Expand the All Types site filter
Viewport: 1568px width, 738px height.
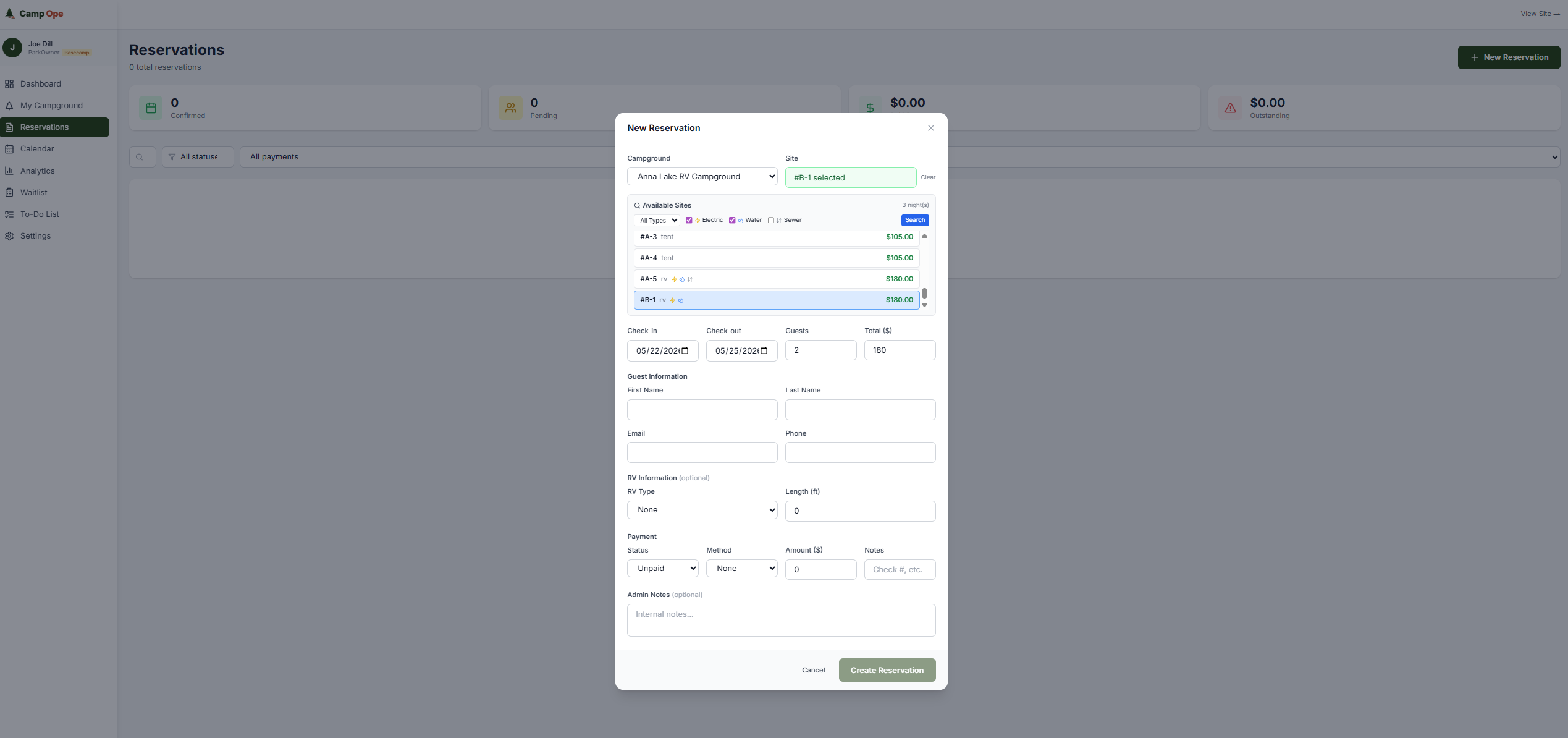pyautogui.click(x=657, y=221)
